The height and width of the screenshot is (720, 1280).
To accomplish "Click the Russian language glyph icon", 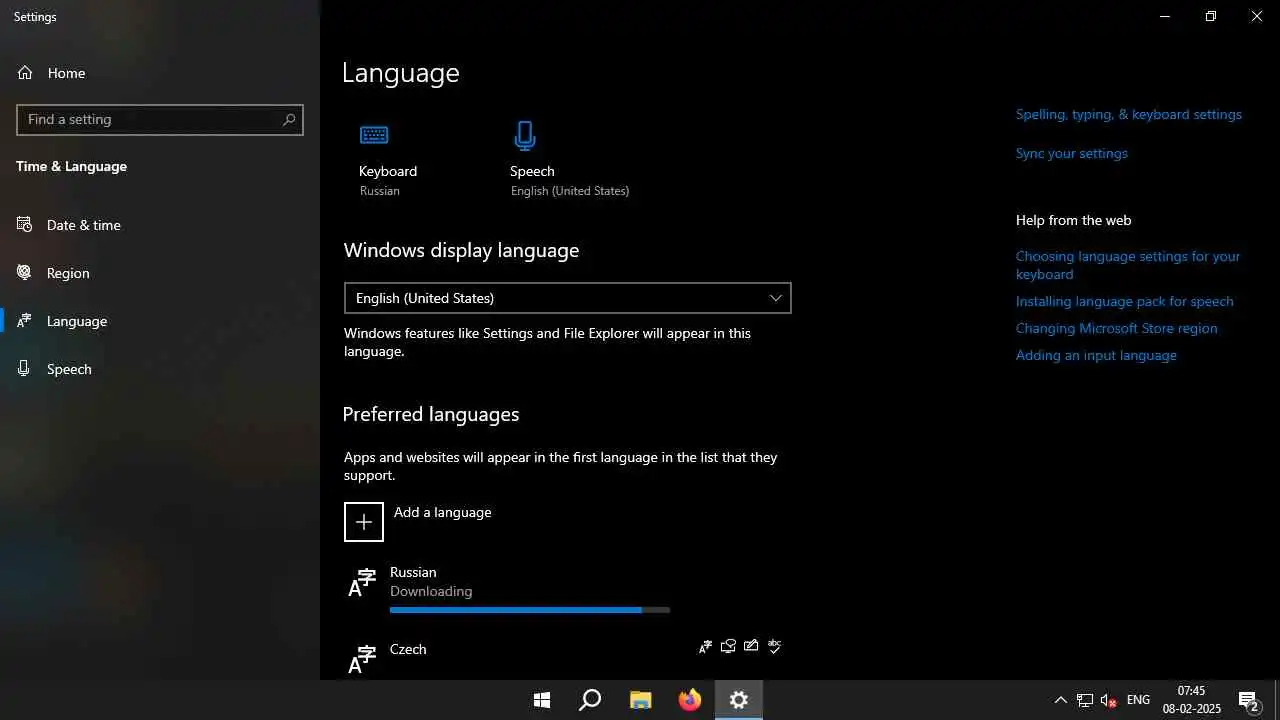I will pos(362,582).
